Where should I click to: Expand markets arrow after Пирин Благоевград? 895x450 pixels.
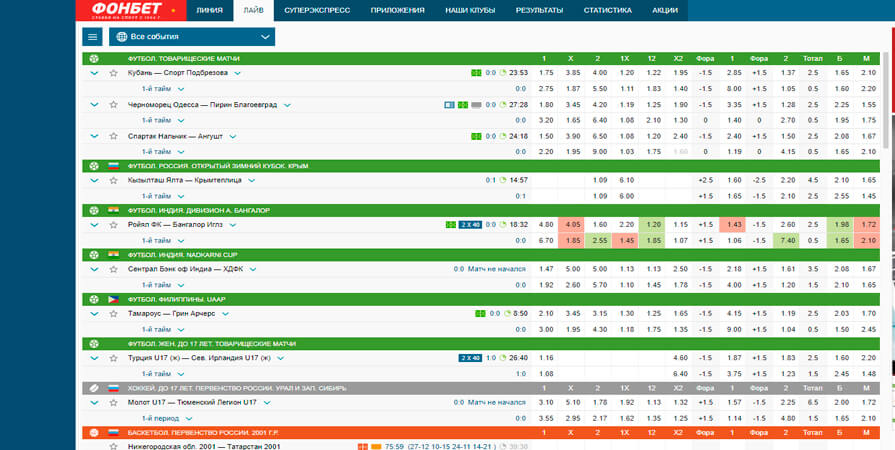coord(287,105)
